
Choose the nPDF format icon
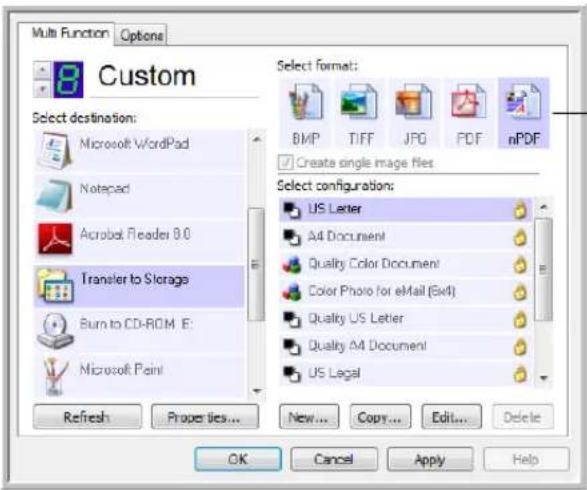(523, 102)
